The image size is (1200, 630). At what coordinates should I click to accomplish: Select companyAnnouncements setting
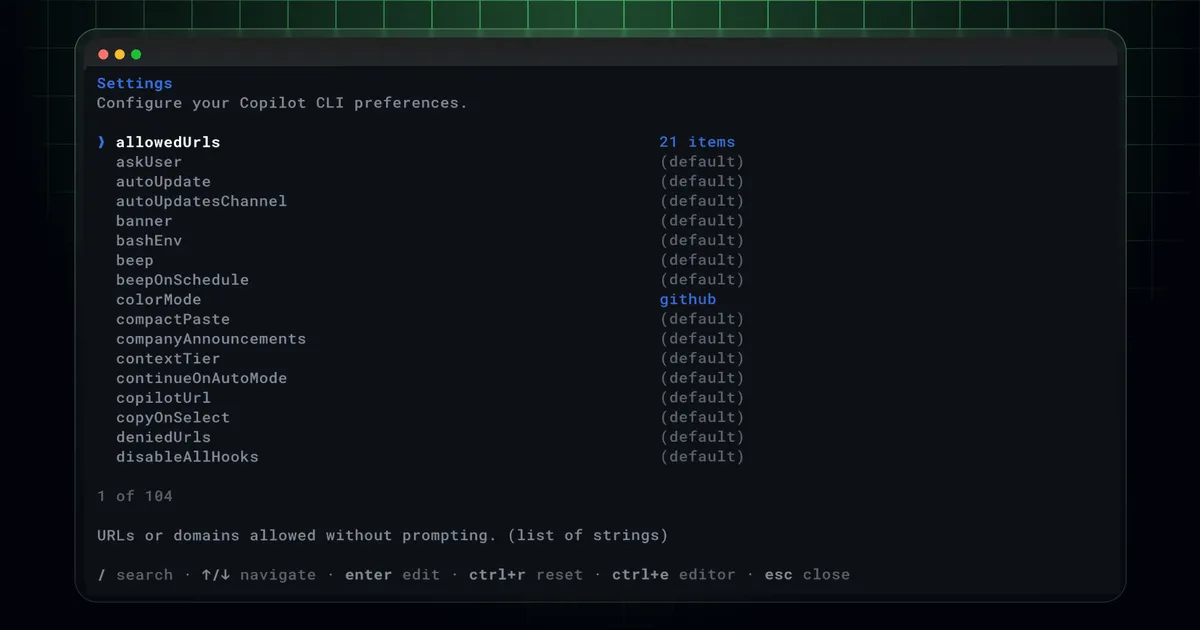(211, 339)
